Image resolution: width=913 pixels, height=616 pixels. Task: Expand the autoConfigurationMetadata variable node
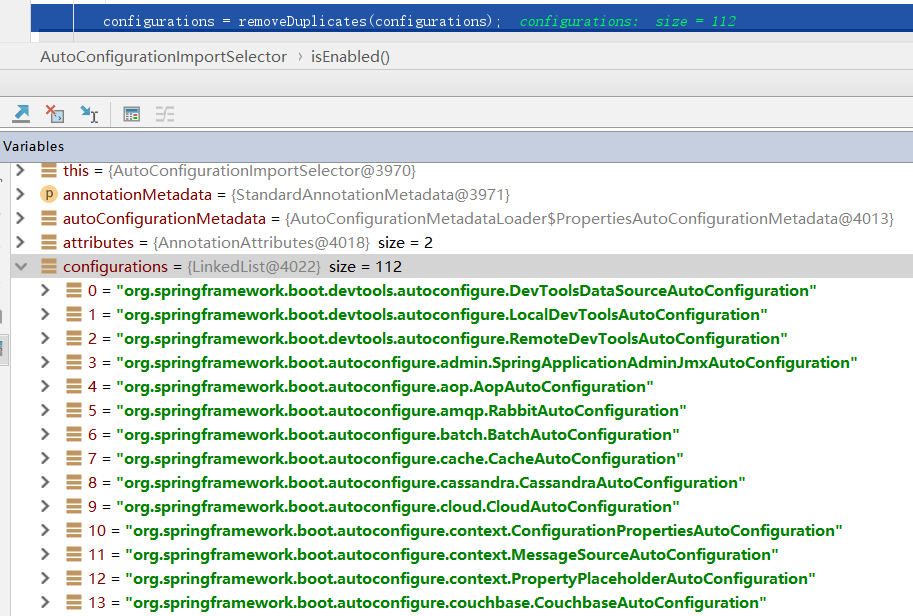point(20,218)
